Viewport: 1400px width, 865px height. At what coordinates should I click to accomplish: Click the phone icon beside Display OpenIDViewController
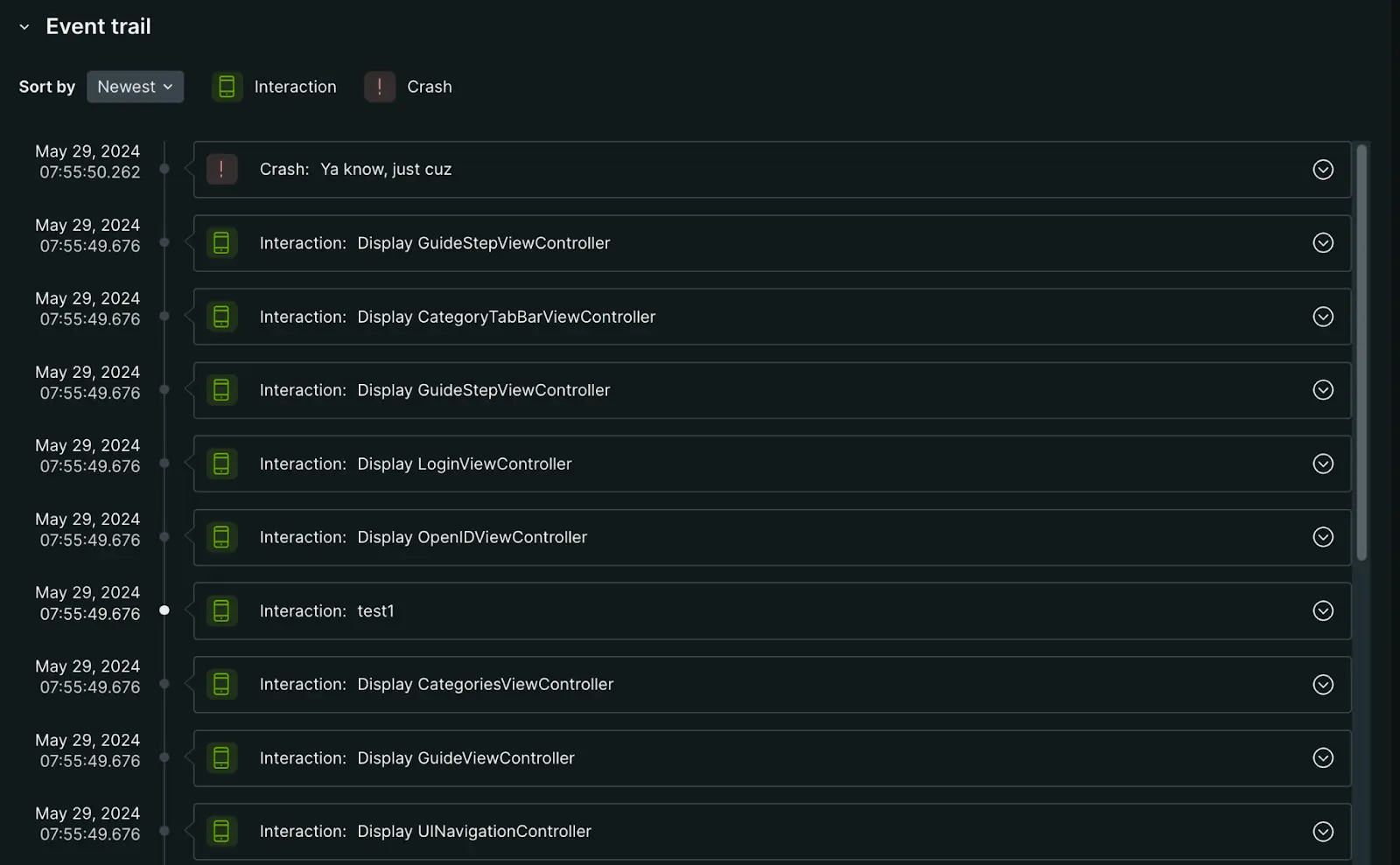click(x=221, y=537)
